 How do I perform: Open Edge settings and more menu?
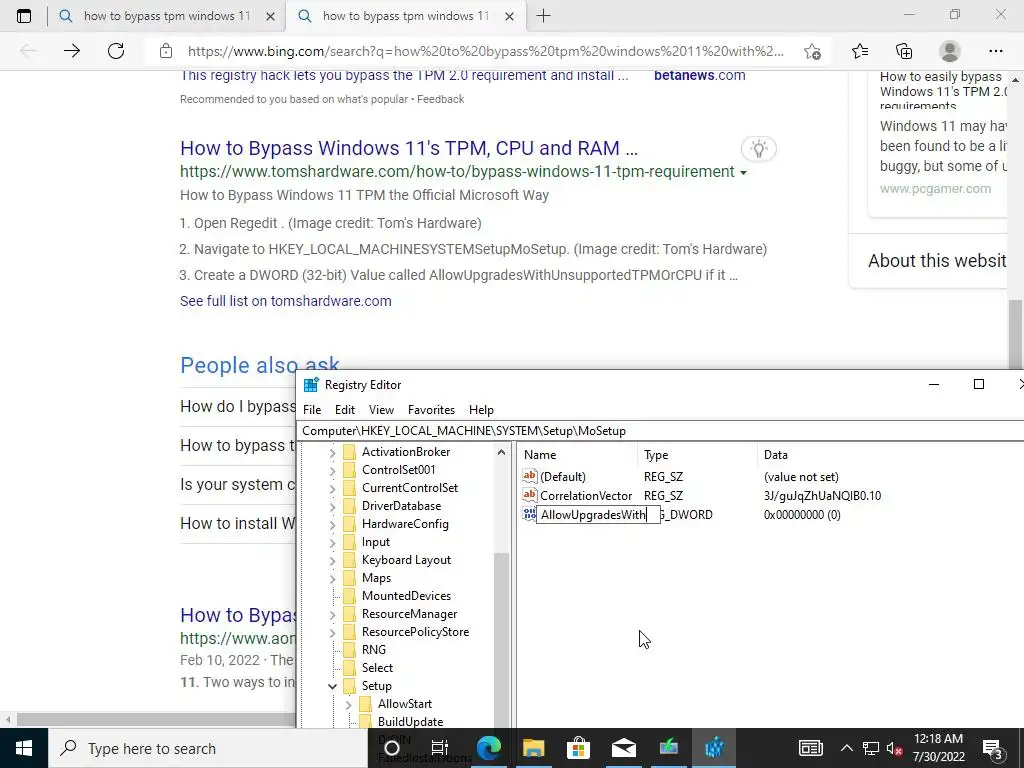[995, 51]
